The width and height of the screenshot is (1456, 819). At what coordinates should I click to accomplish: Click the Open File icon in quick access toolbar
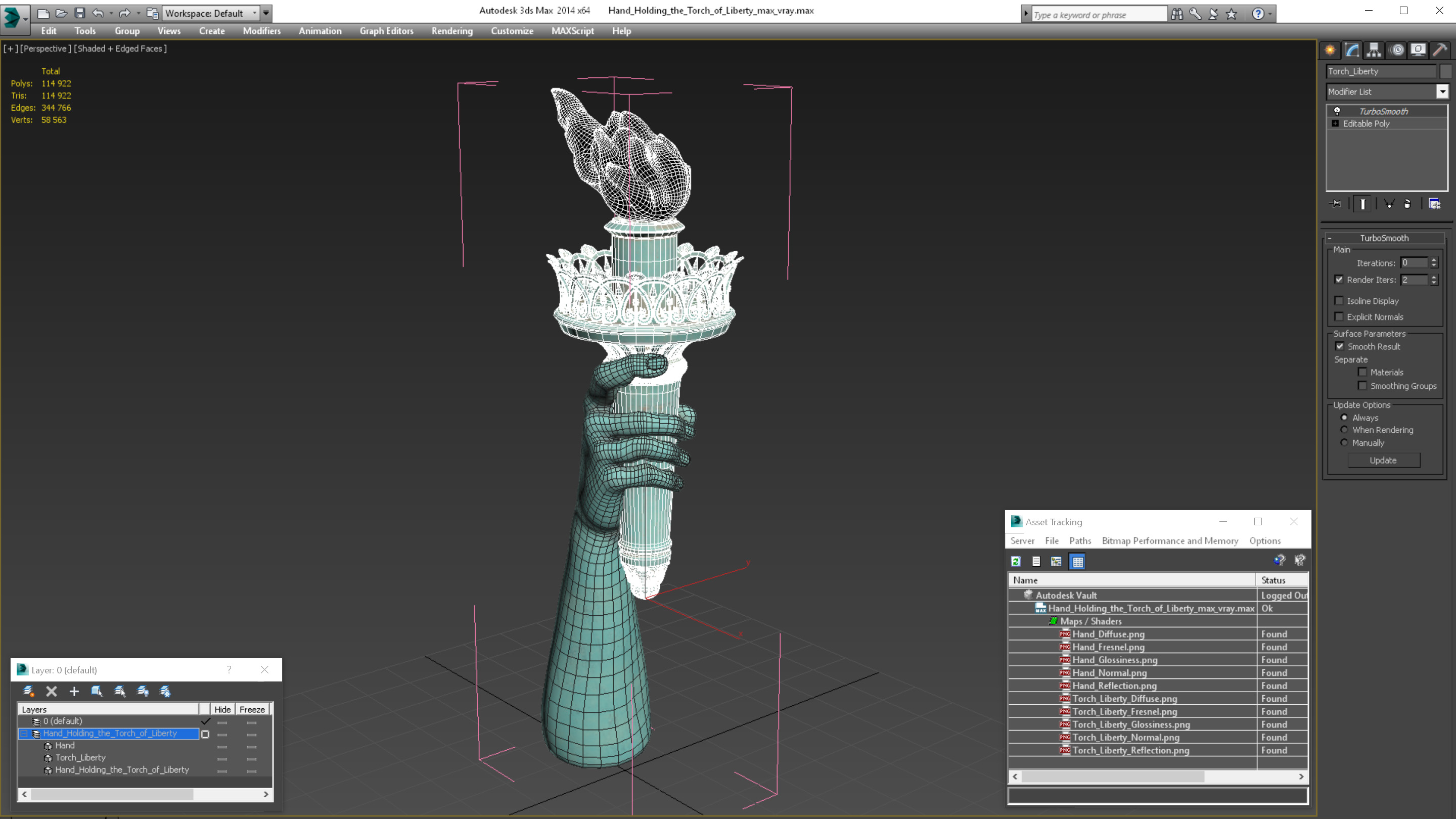coord(61,13)
